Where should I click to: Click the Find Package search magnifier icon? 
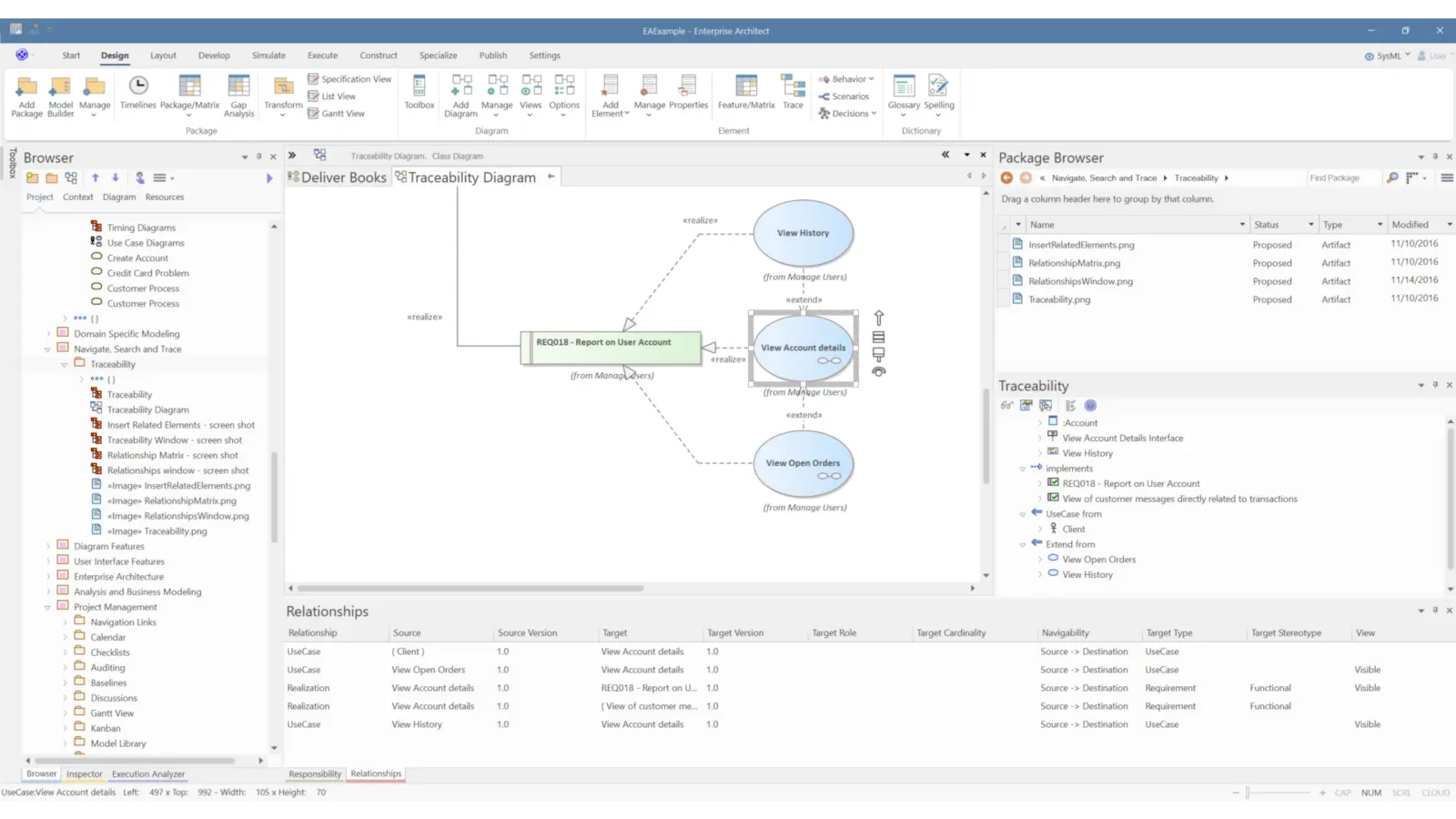point(1391,177)
